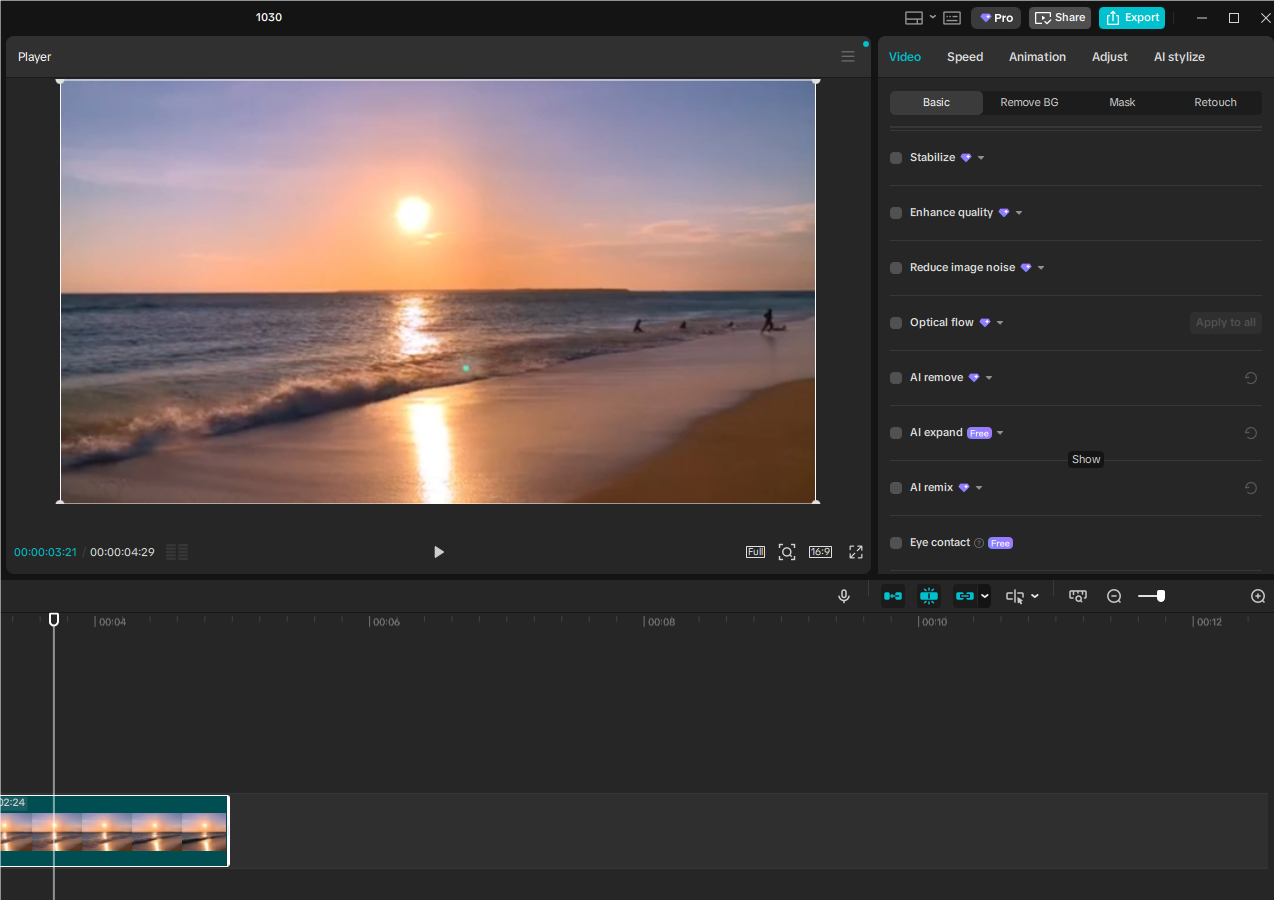The width and height of the screenshot is (1274, 900).
Task: Expand the Reduce image noise settings
Action: [1040, 267]
